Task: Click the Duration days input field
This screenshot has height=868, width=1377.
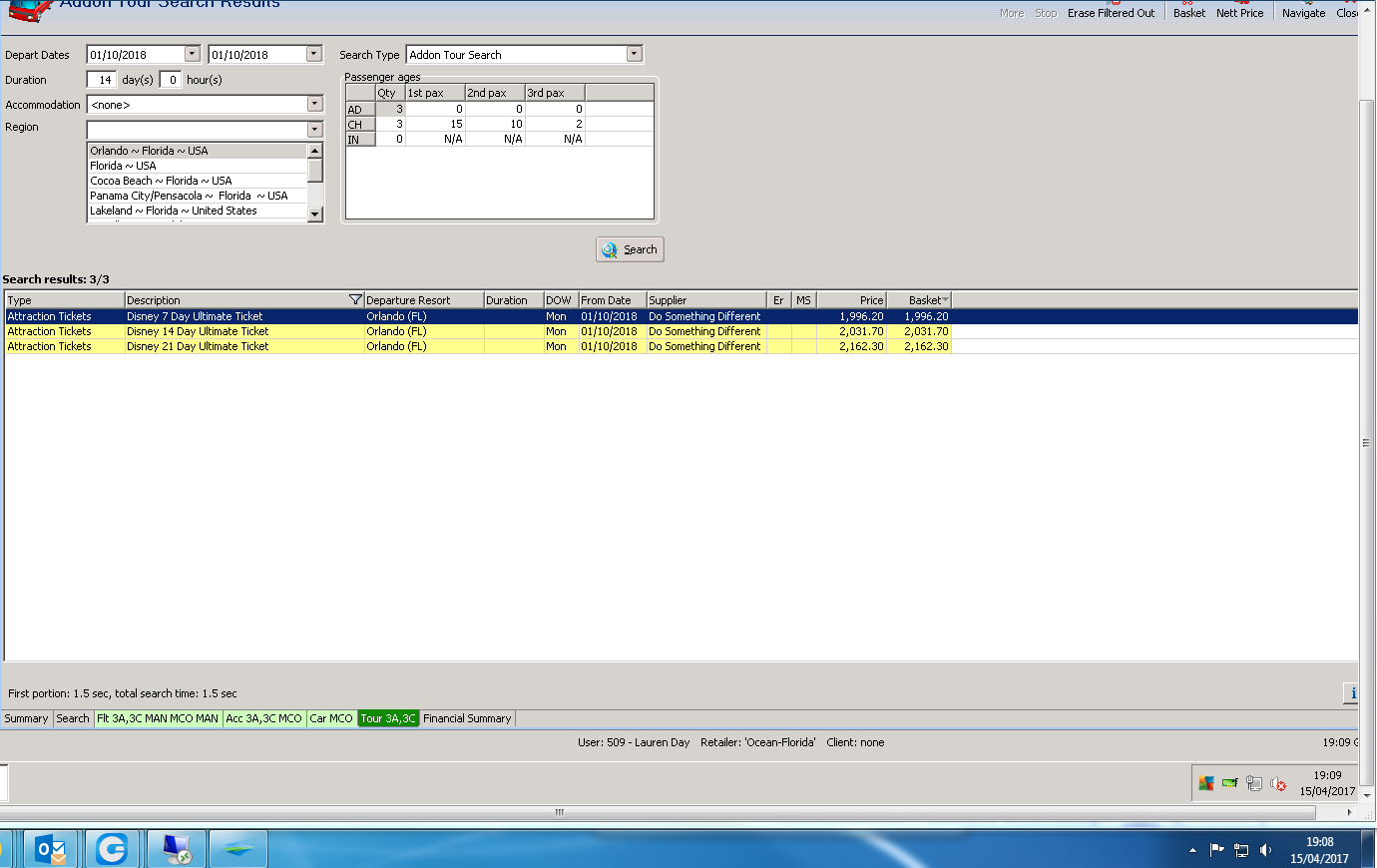Action: pyautogui.click(x=103, y=80)
